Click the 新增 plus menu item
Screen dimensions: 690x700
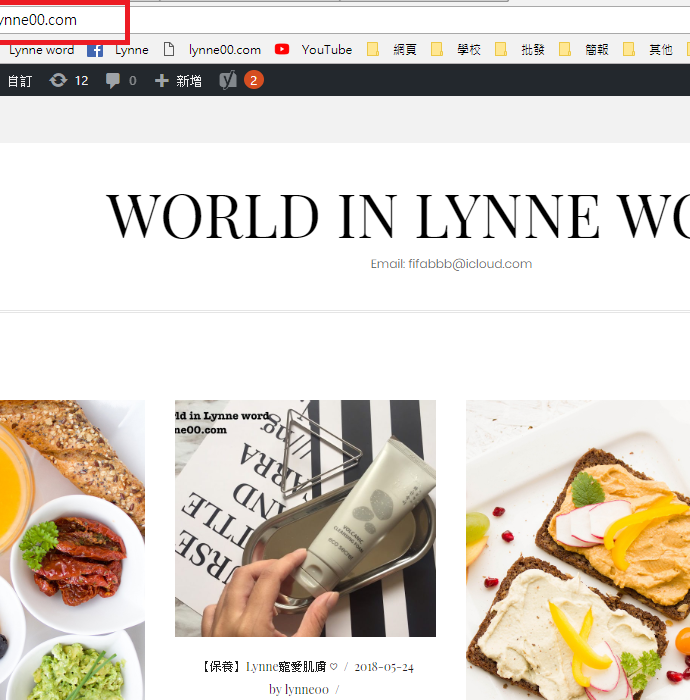[x=178, y=81]
